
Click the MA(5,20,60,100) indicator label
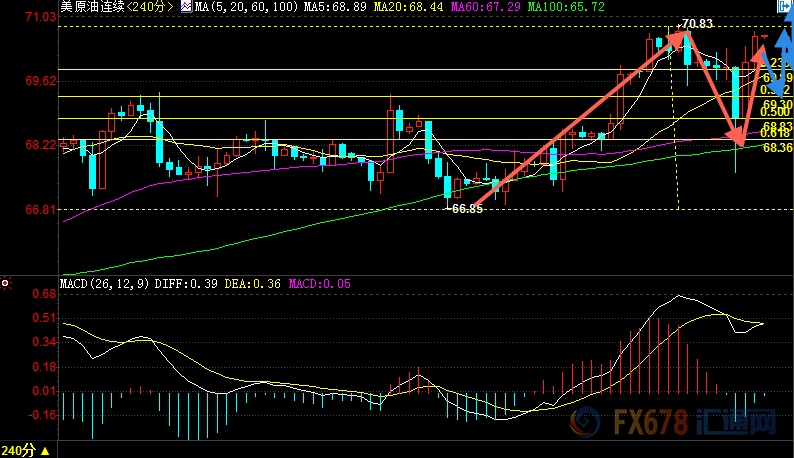click(x=241, y=7)
